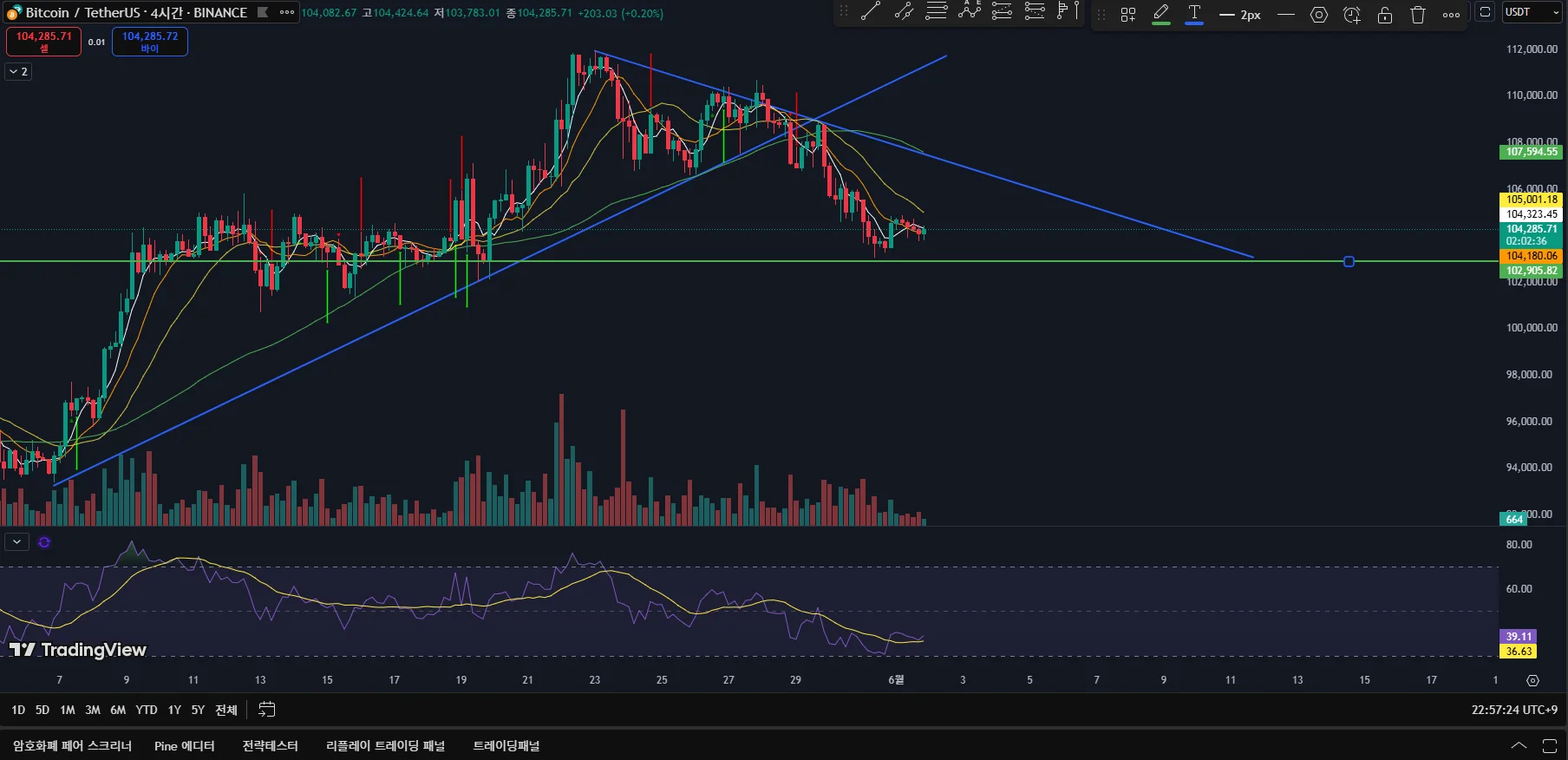Toggle lock on the selected drawing
1568x760 pixels.
pos(1385,15)
